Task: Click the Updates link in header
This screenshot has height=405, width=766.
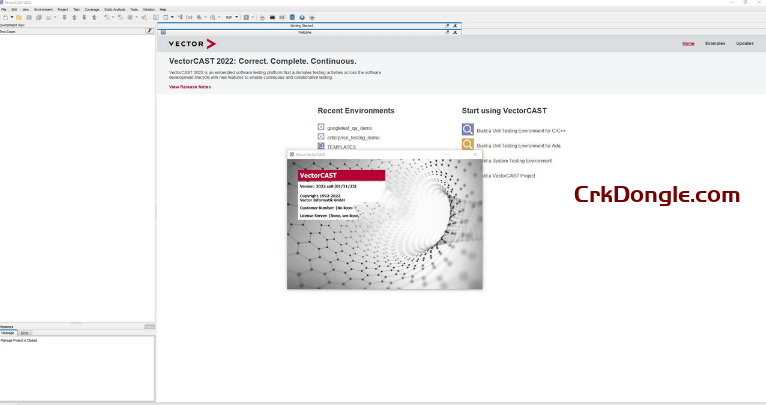Action: (745, 44)
